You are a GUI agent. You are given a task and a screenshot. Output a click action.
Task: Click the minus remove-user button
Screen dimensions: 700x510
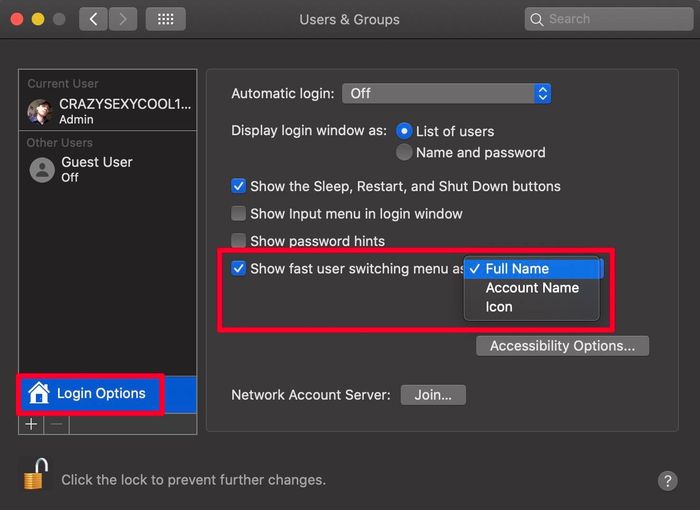57,424
